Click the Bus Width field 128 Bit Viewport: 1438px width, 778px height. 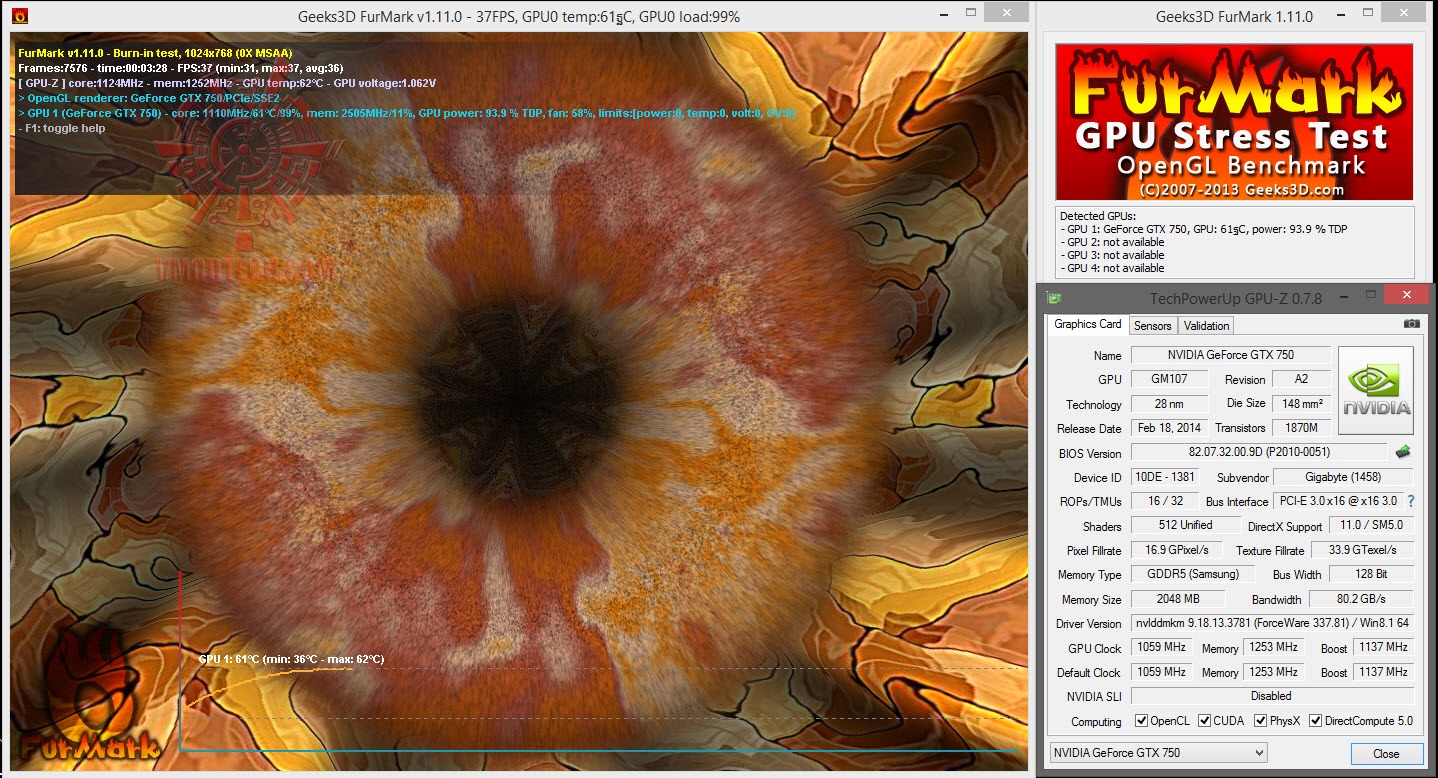coord(1371,574)
